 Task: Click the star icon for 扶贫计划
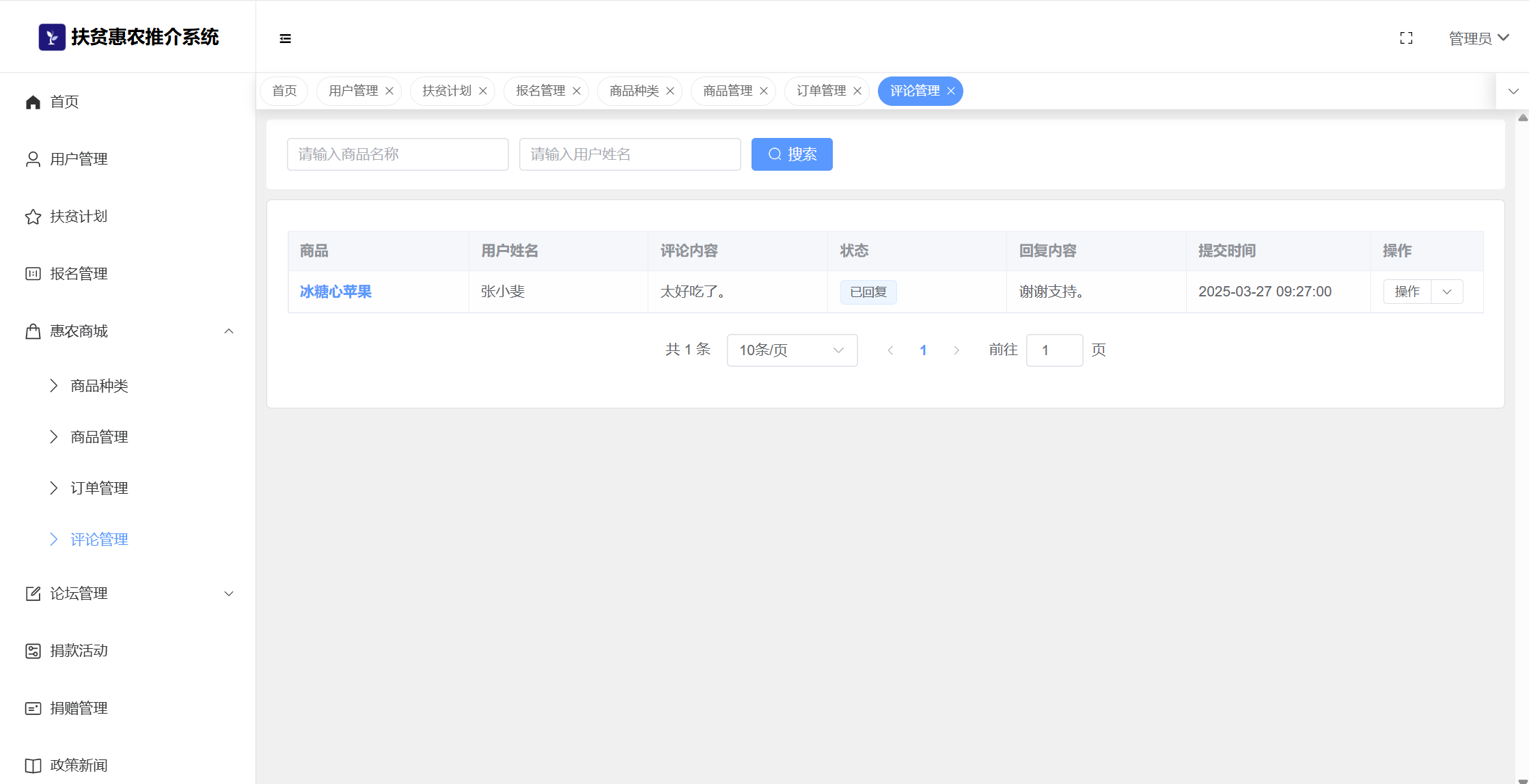coord(33,216)
